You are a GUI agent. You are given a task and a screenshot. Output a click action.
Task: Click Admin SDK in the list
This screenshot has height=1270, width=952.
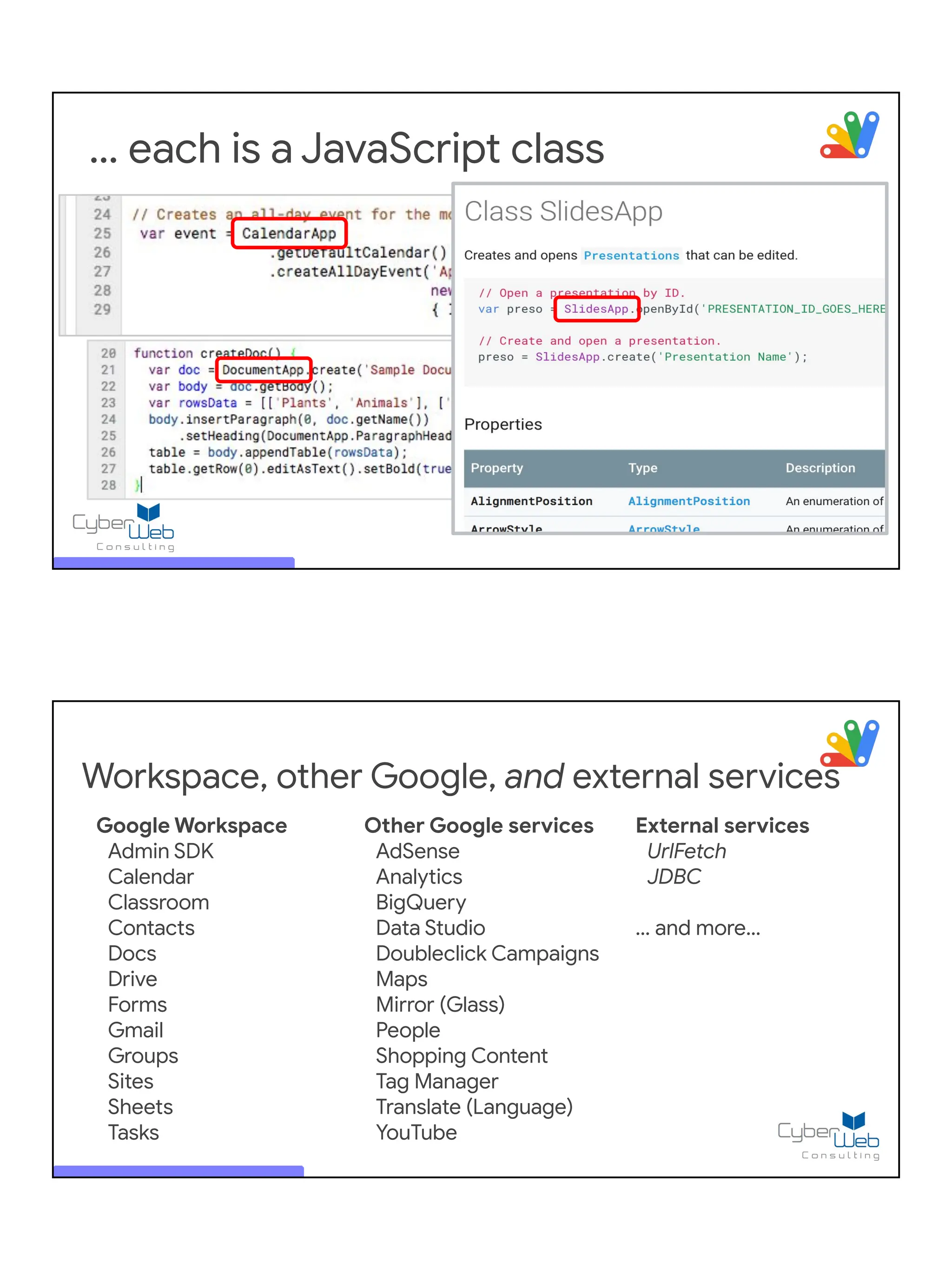(x=161, y=851)
